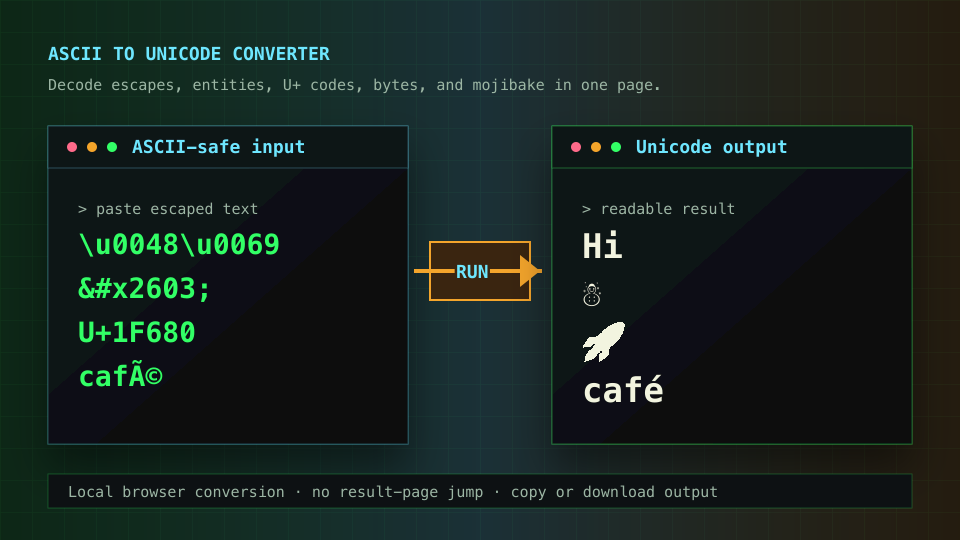Click the rocket emoji in the output
This screenshot has height=540, width=960.
click(604, 342)
